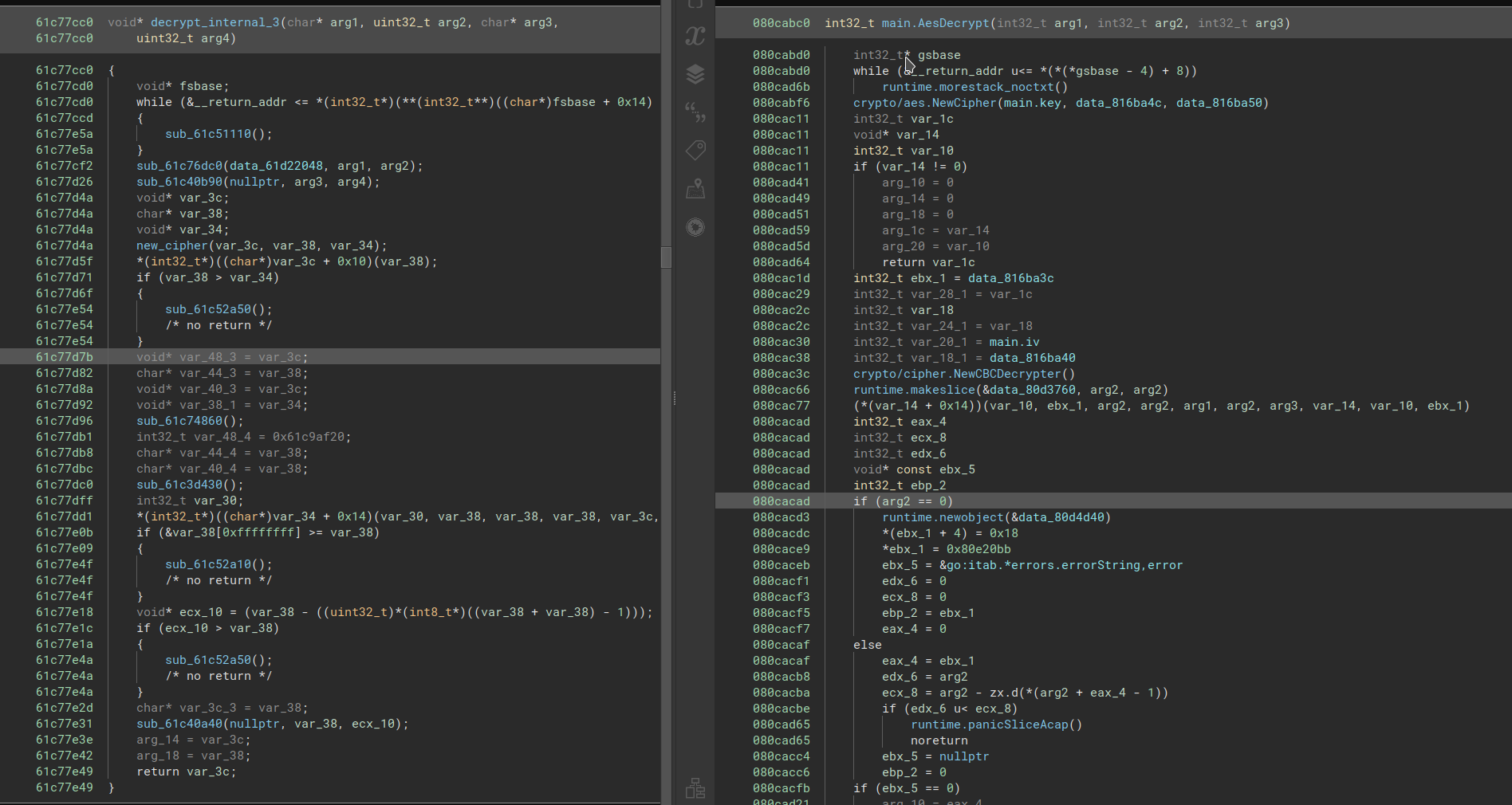Click the Types icon at sidebar top
The width and height of the screenshot is (1512, 805).
[695, 5]
